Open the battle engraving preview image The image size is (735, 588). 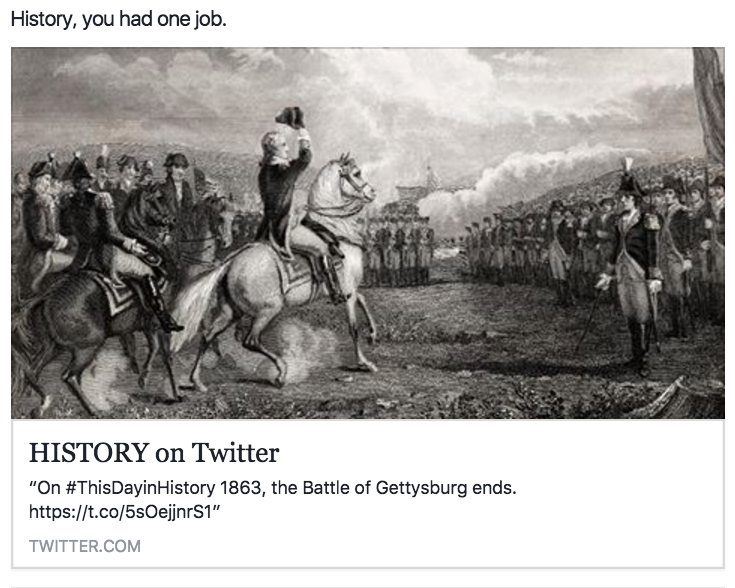pos(367,233)
